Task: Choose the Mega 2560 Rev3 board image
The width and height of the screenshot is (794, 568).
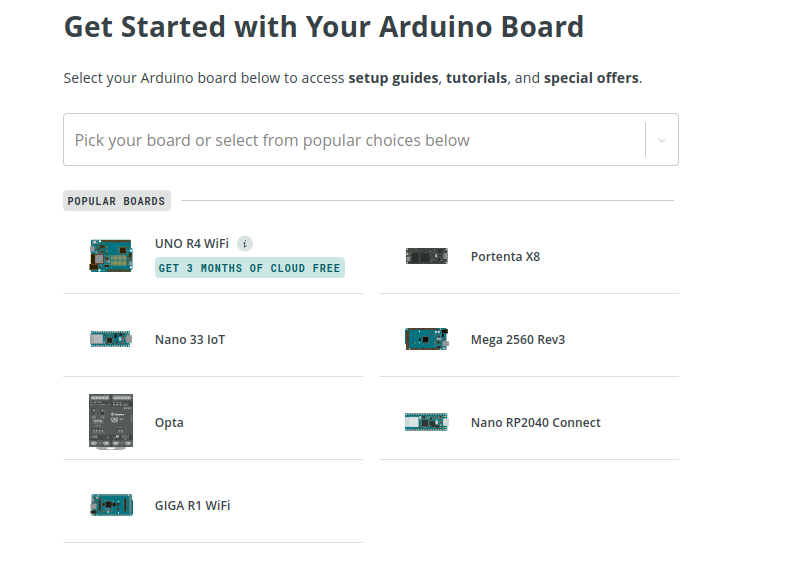Action: (427, 339)
